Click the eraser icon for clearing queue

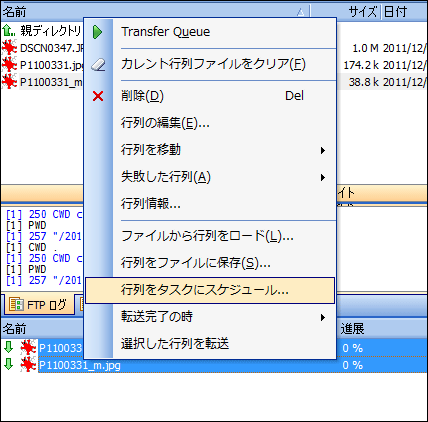(x=98, y=65)
